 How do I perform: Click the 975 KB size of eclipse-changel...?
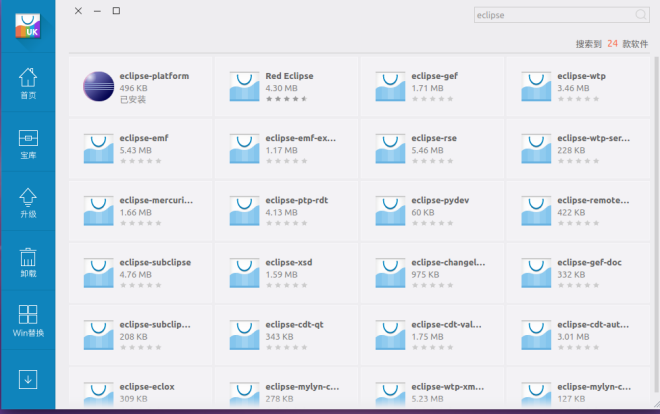[425, 275]
